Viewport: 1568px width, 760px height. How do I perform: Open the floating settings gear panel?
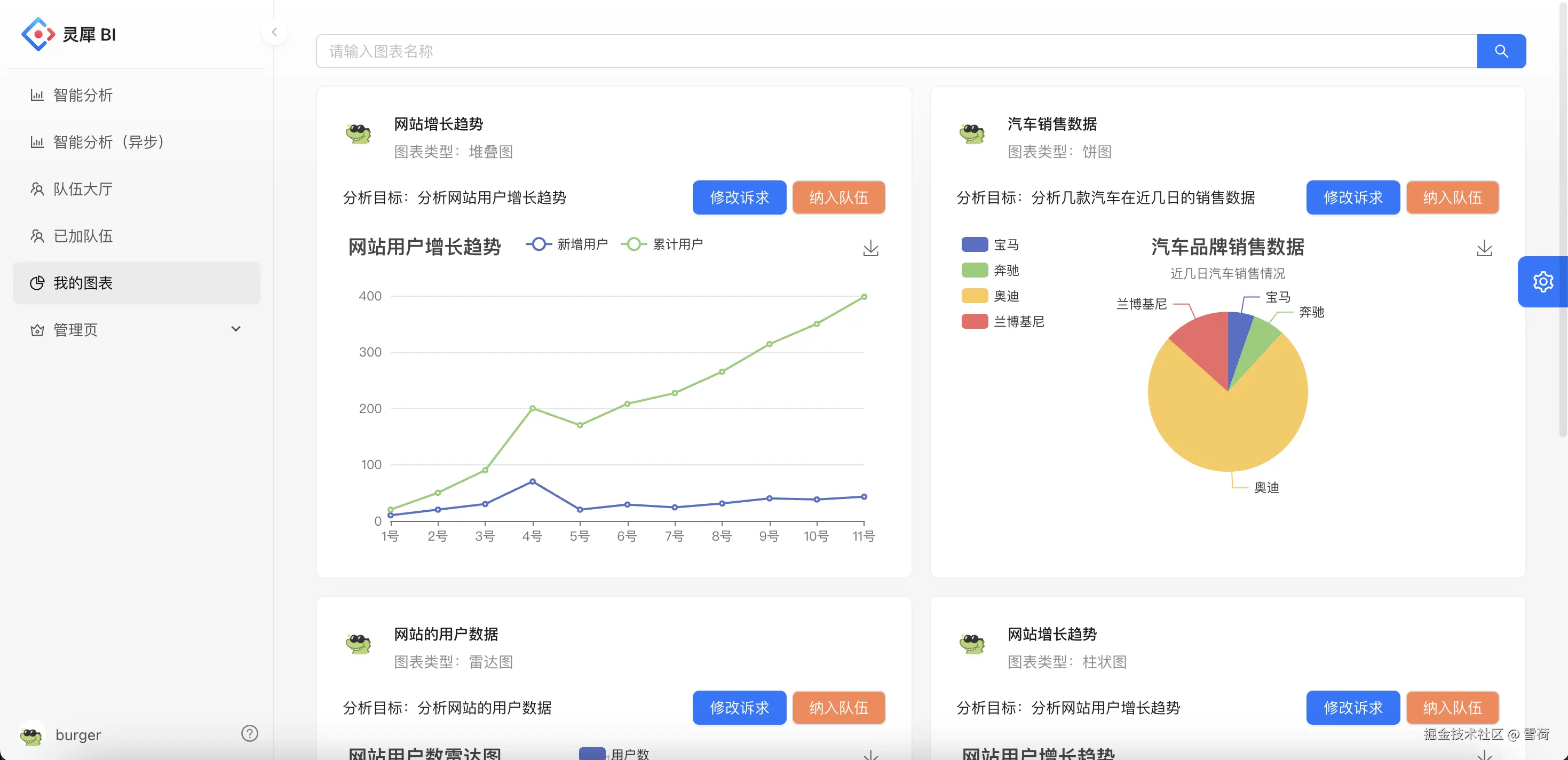click(1542, 282)
